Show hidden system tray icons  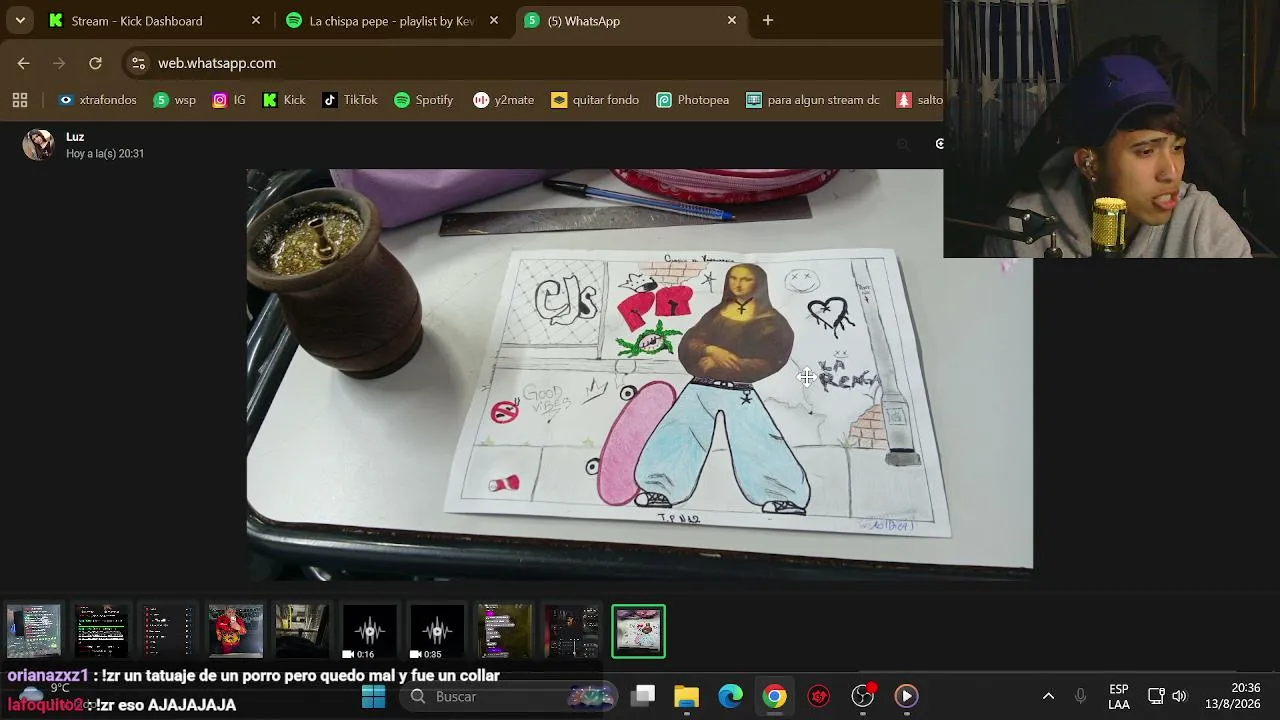point(1048,696)
